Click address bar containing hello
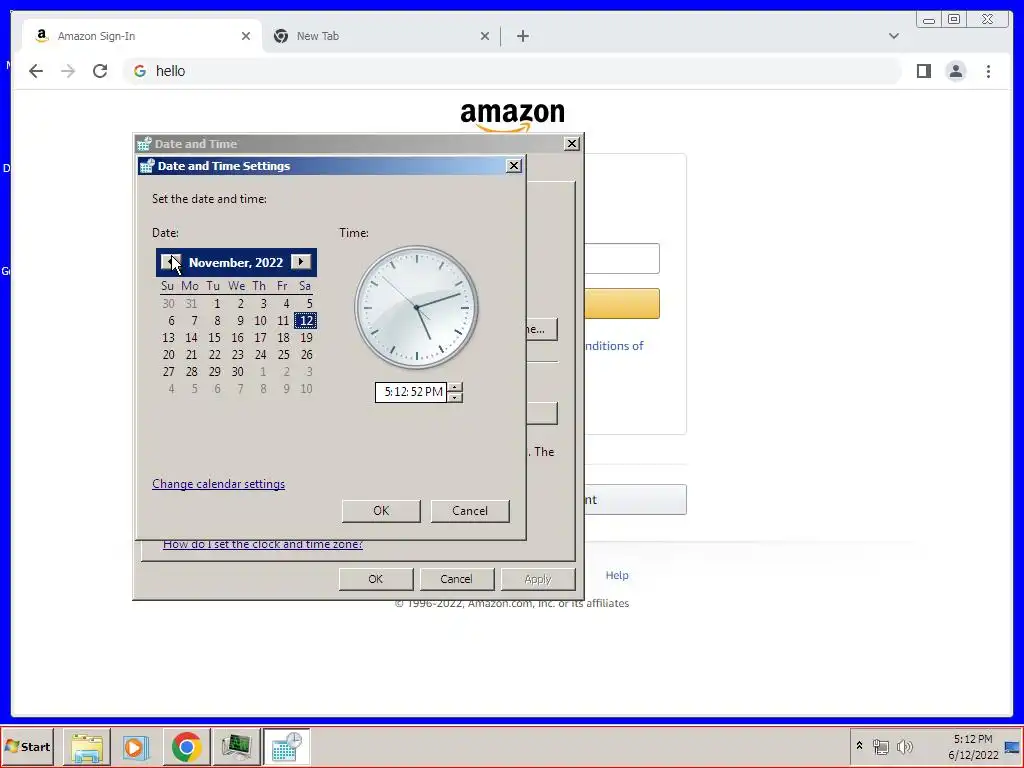Viewport: 1024px width, 768px height. click(513, 71)
